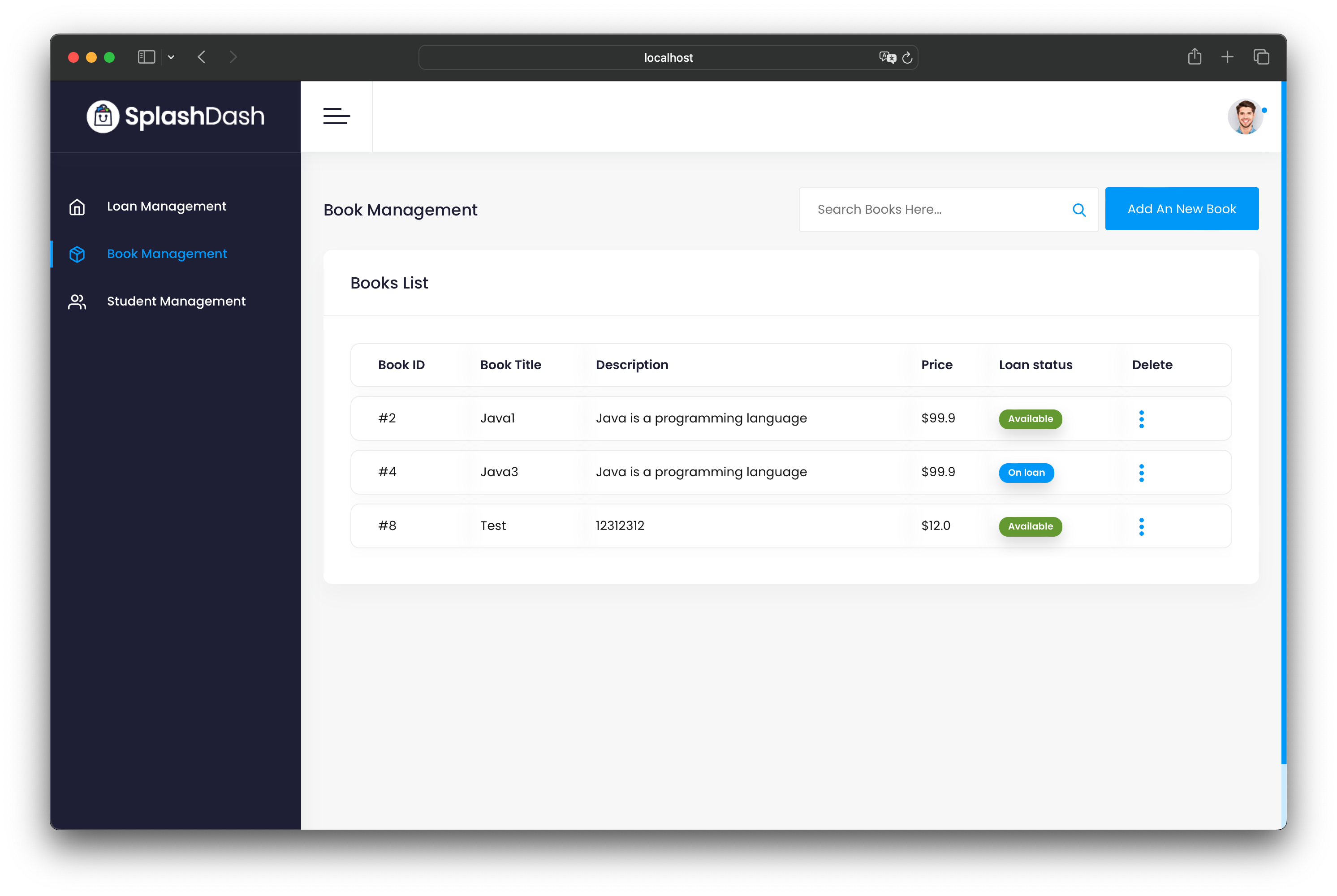Image resolution: width=1337 pixels, height=896 pixels.
Task: Click the three-dot menu icon for Test book
Action: [1141, 525]
